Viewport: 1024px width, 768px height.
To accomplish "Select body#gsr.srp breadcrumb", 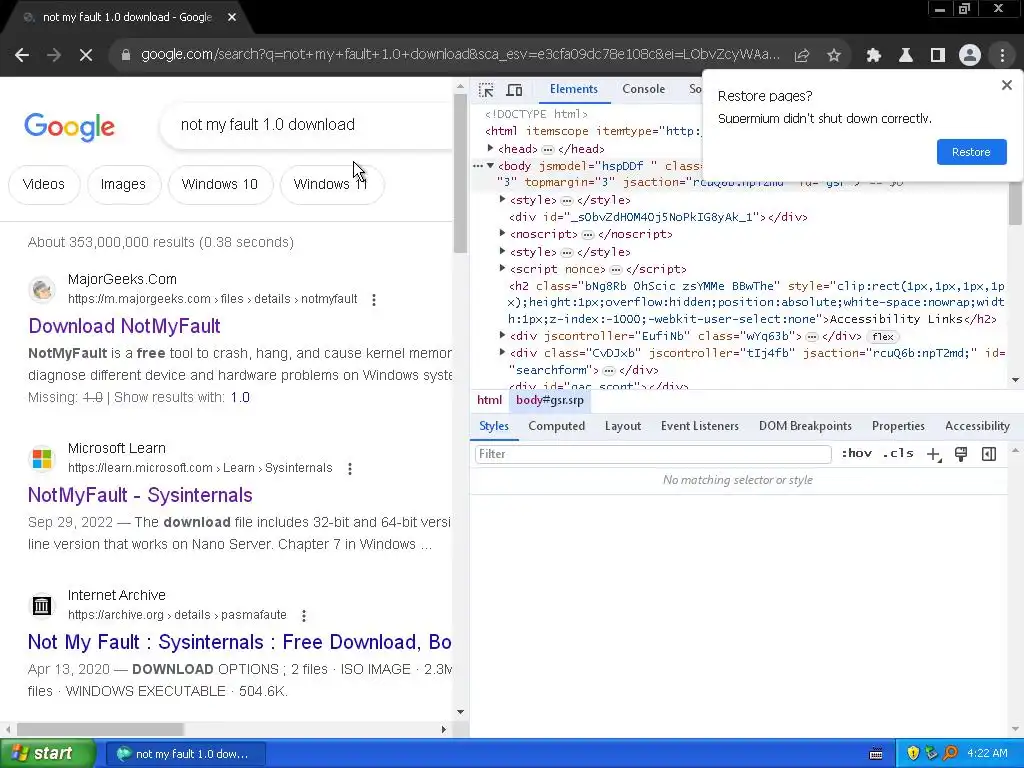I will [550, 400].
